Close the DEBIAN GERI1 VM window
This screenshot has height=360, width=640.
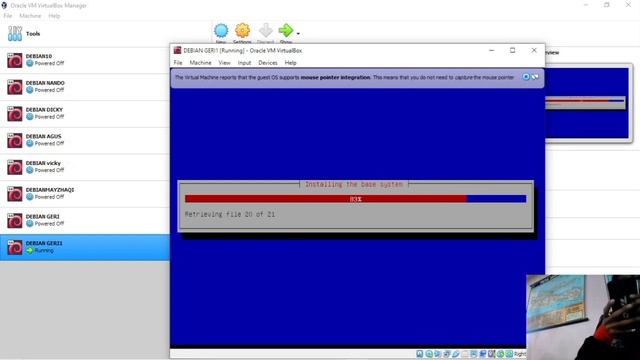tap(534, 50)
